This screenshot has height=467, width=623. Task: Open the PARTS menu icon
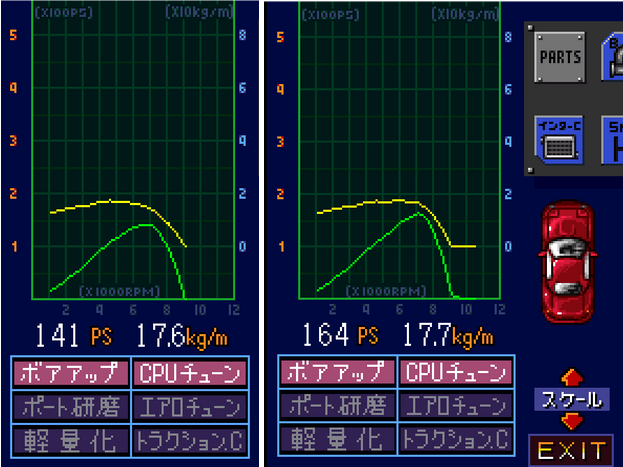pyautogui.click(x=560, y=57)
